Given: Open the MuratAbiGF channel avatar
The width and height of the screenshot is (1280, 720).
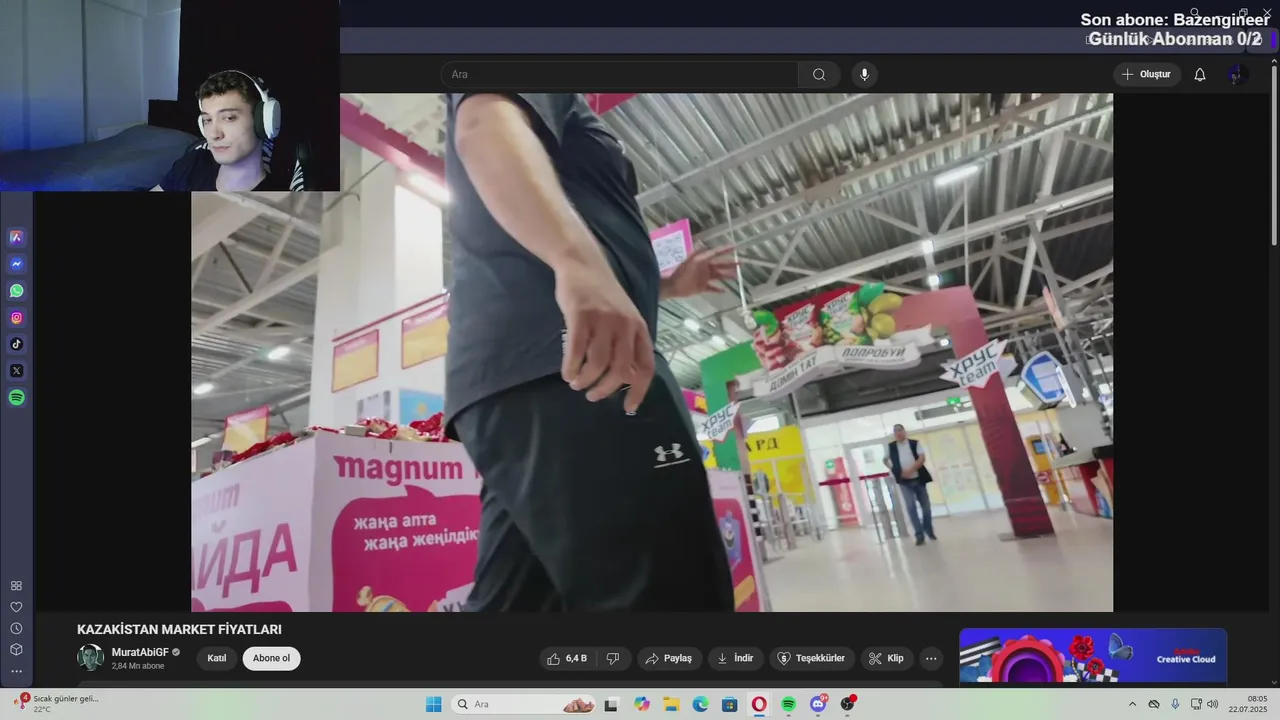Looking at the screenshot, I should [90, 657].
